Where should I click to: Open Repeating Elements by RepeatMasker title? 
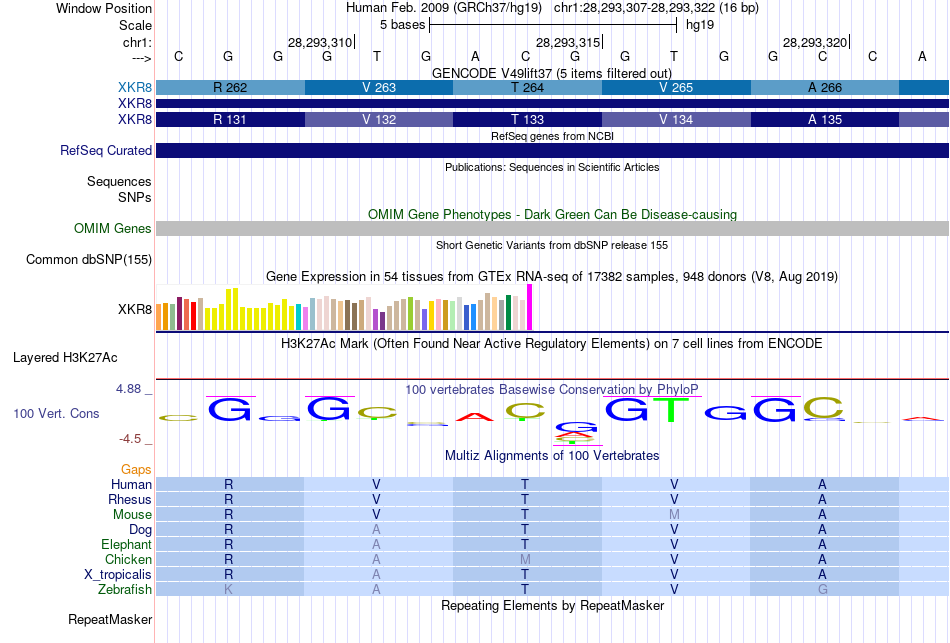click(x=552, y=605)
